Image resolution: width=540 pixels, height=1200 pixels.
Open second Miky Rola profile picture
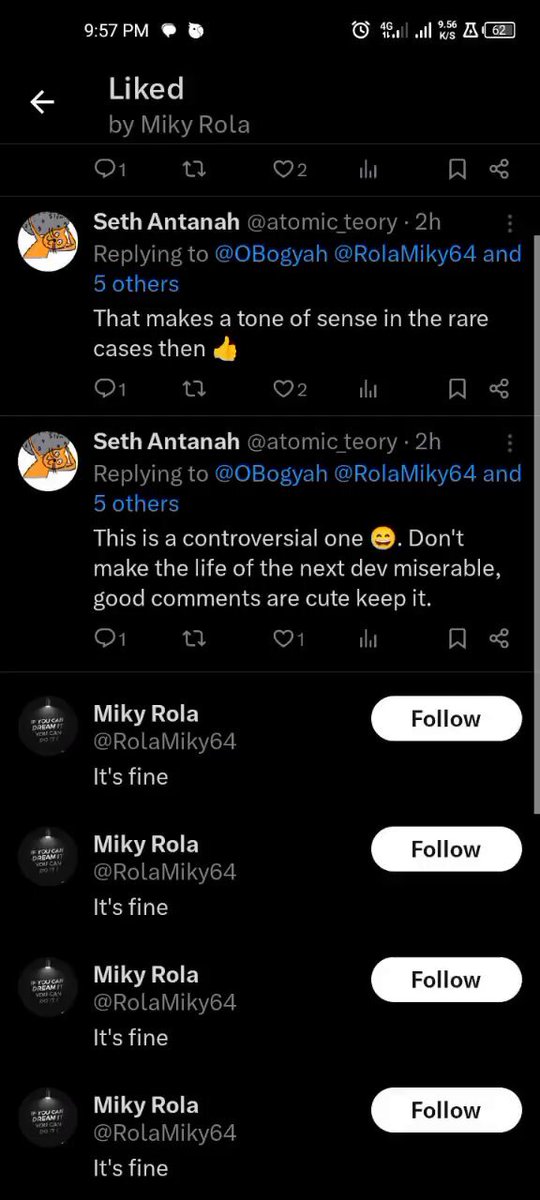point(49,857)
